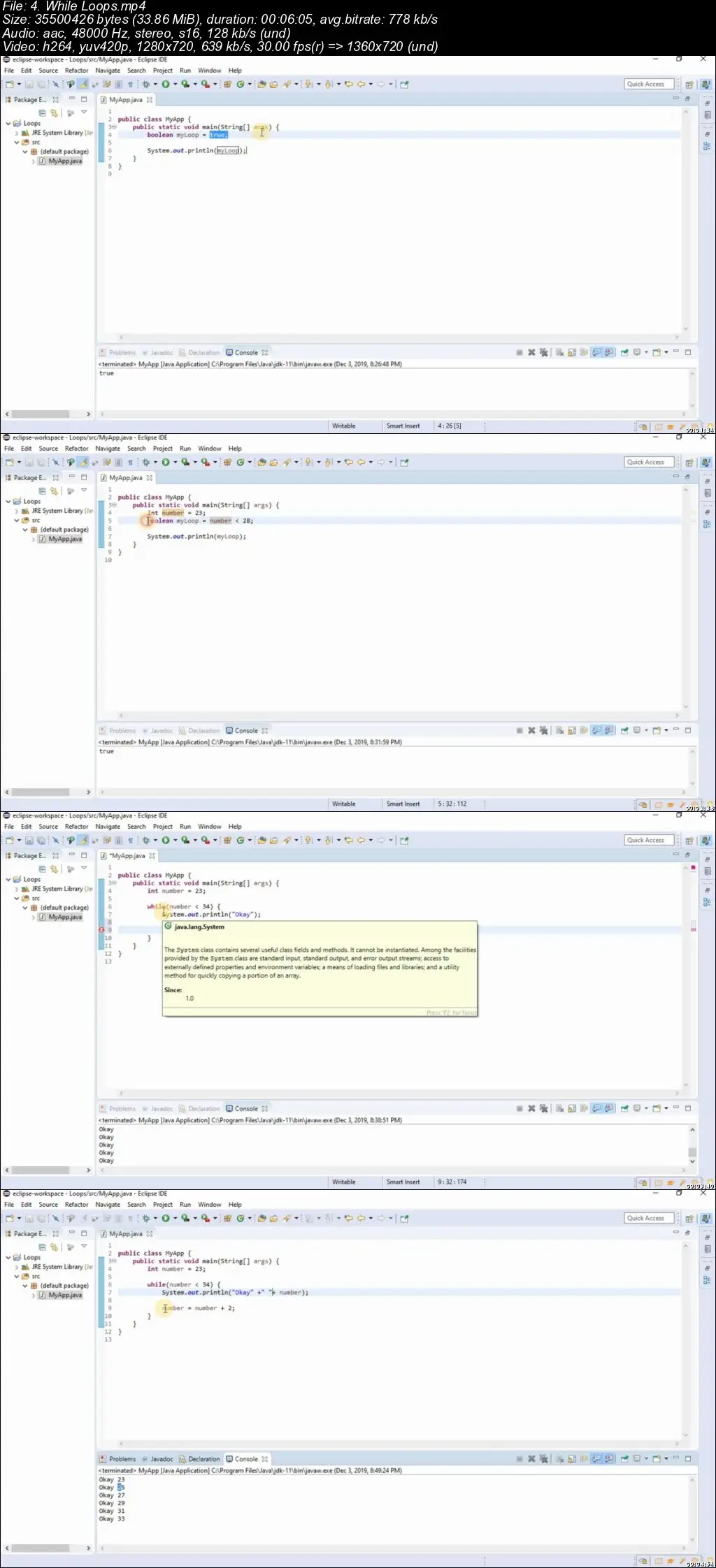Viewport: 716px width, 1568px height.
Task: Open the Open Console dropdown arrow, fourth frame
Action: click(x=666, y=1458)
